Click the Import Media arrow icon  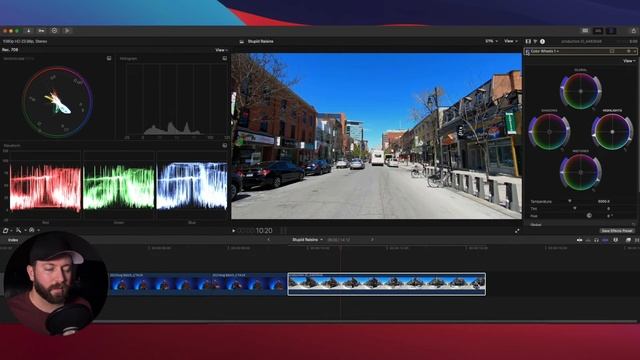[29, 31]
